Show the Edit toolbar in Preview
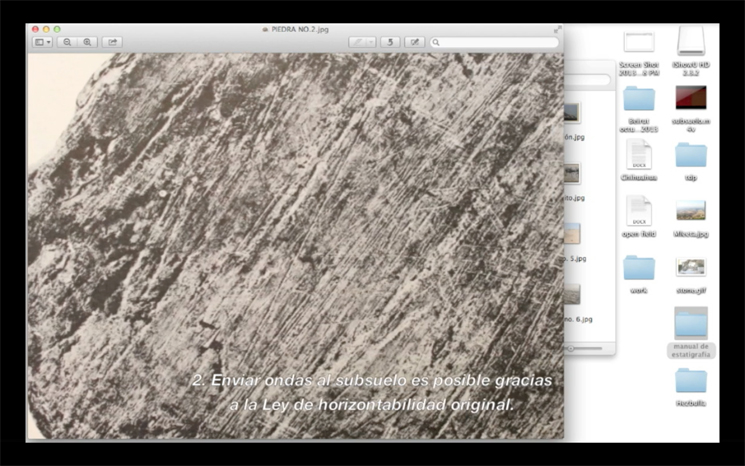Image resolution: width=745 pixels, height=466 pixels. click(414, 42)
